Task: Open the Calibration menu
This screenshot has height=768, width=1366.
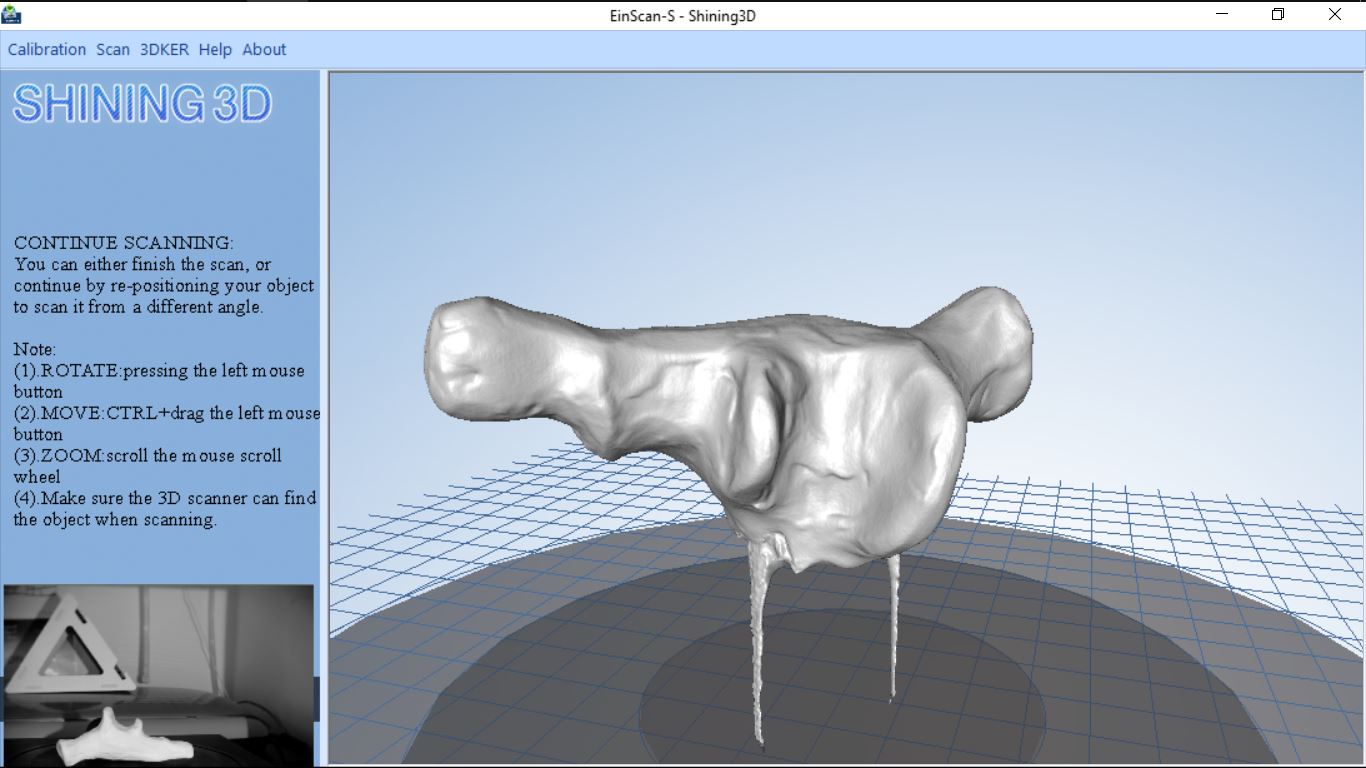Action: (47, 49)
